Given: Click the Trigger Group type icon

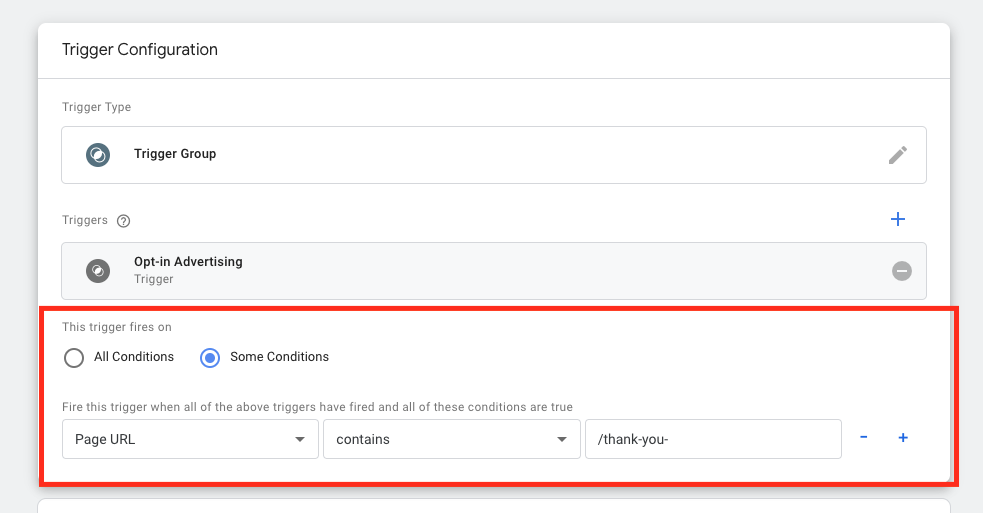Looking at the screenshot, I should (98, 155).
